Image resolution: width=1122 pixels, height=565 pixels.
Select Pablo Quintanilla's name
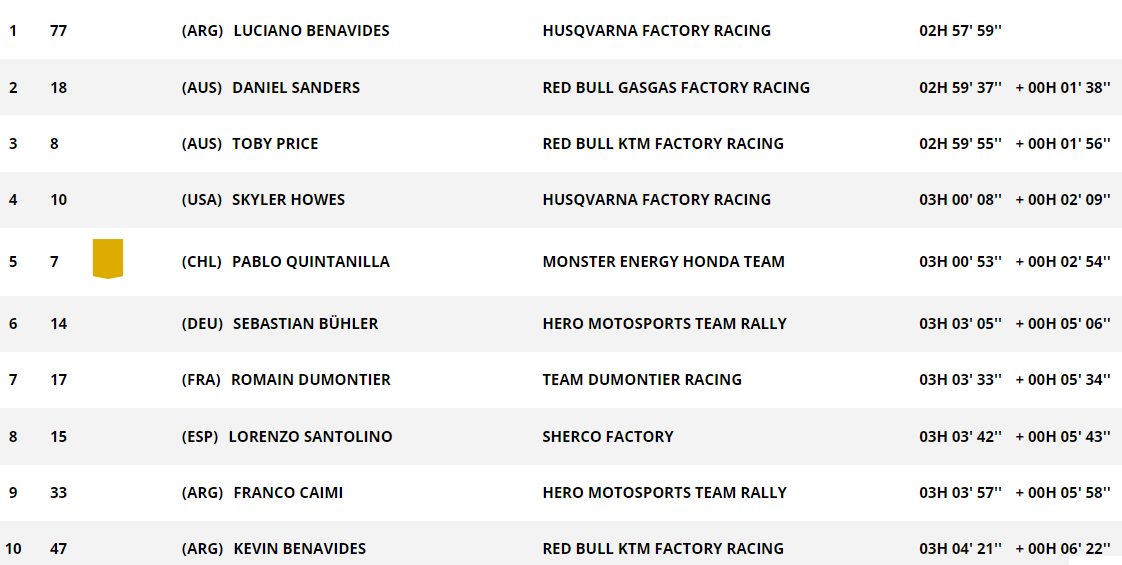coord(311,262)
